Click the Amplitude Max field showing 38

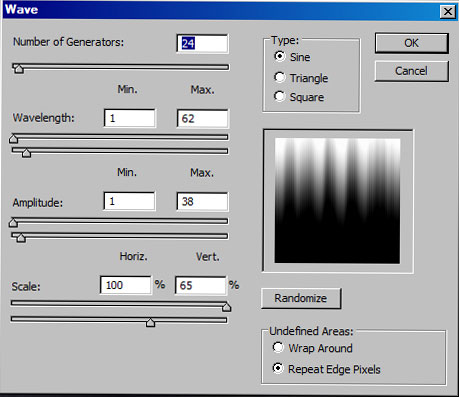(x=202, y=201)
